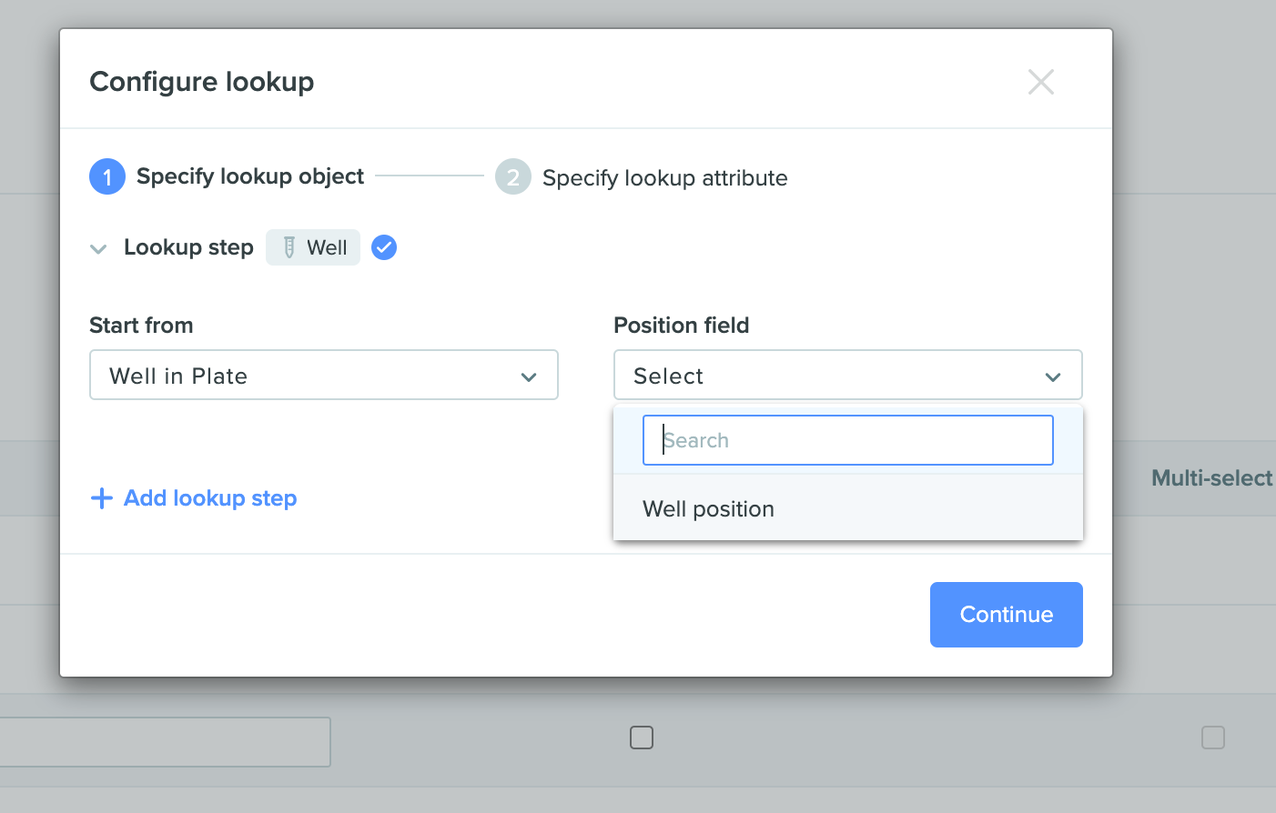Tick the middle checkbox in background table
The image size is (1276, 813).
[x=641, y=738]
